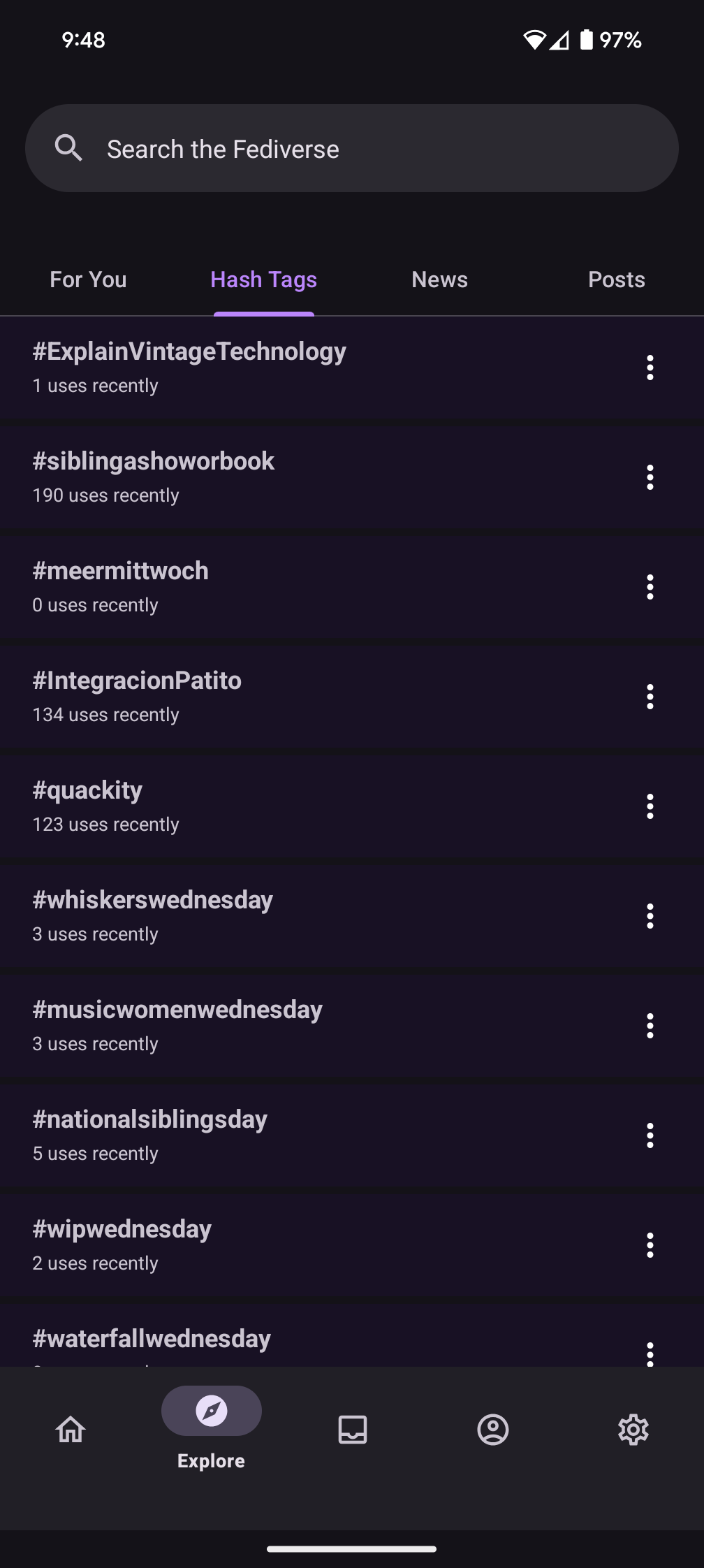The image size is (704, 1568).
Task: Open the Home tab icon
Action: click(x=71, y=1430)
